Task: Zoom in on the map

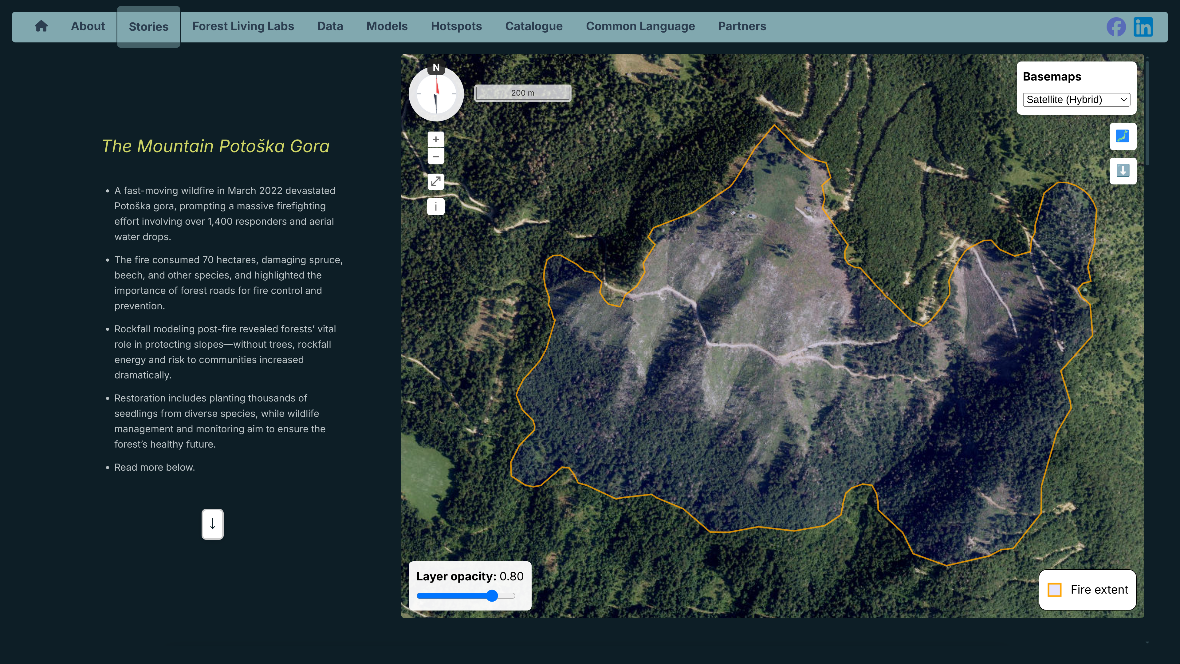Action: pos(436,139)
